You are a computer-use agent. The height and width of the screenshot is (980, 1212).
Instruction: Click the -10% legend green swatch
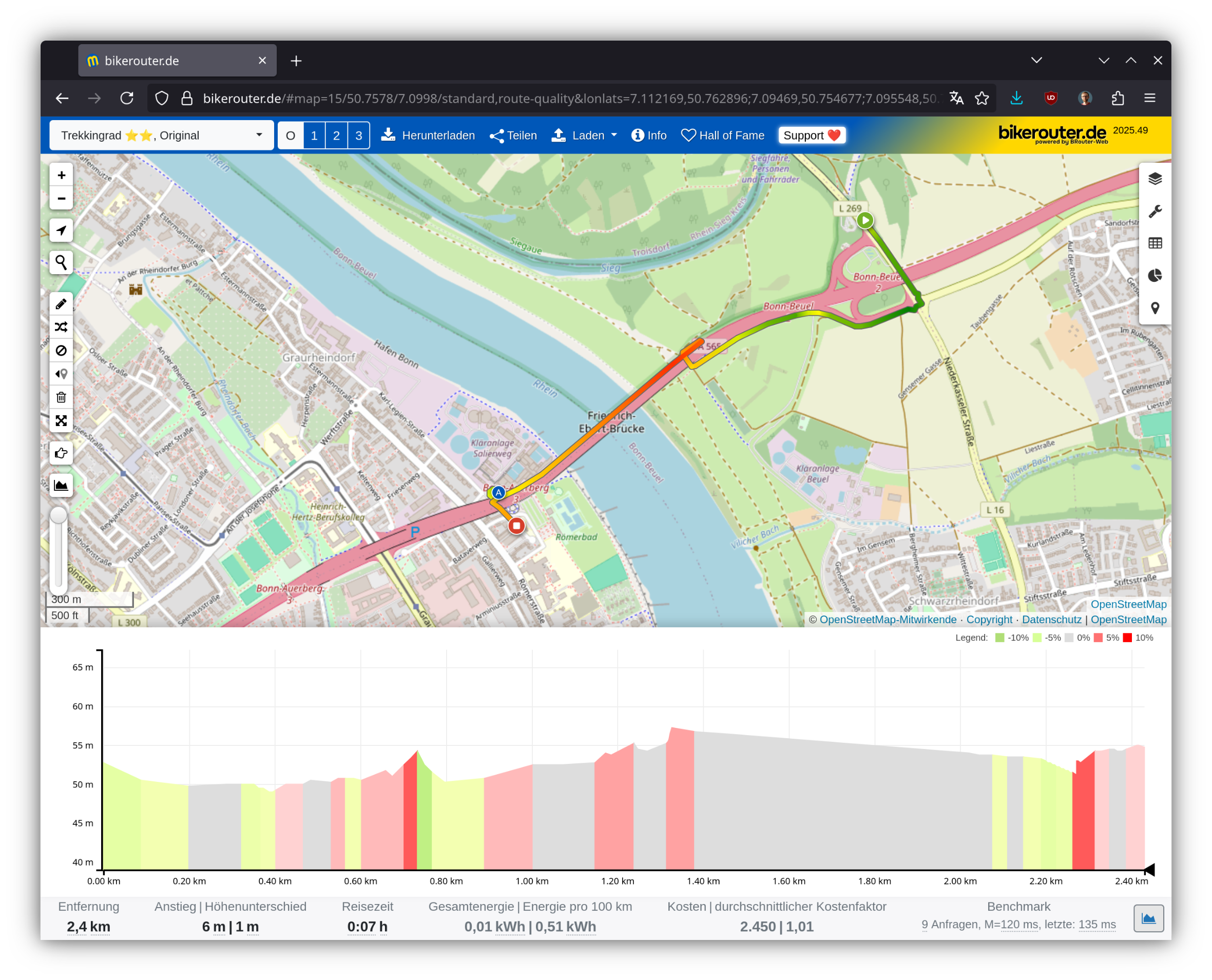point(1000,638)
